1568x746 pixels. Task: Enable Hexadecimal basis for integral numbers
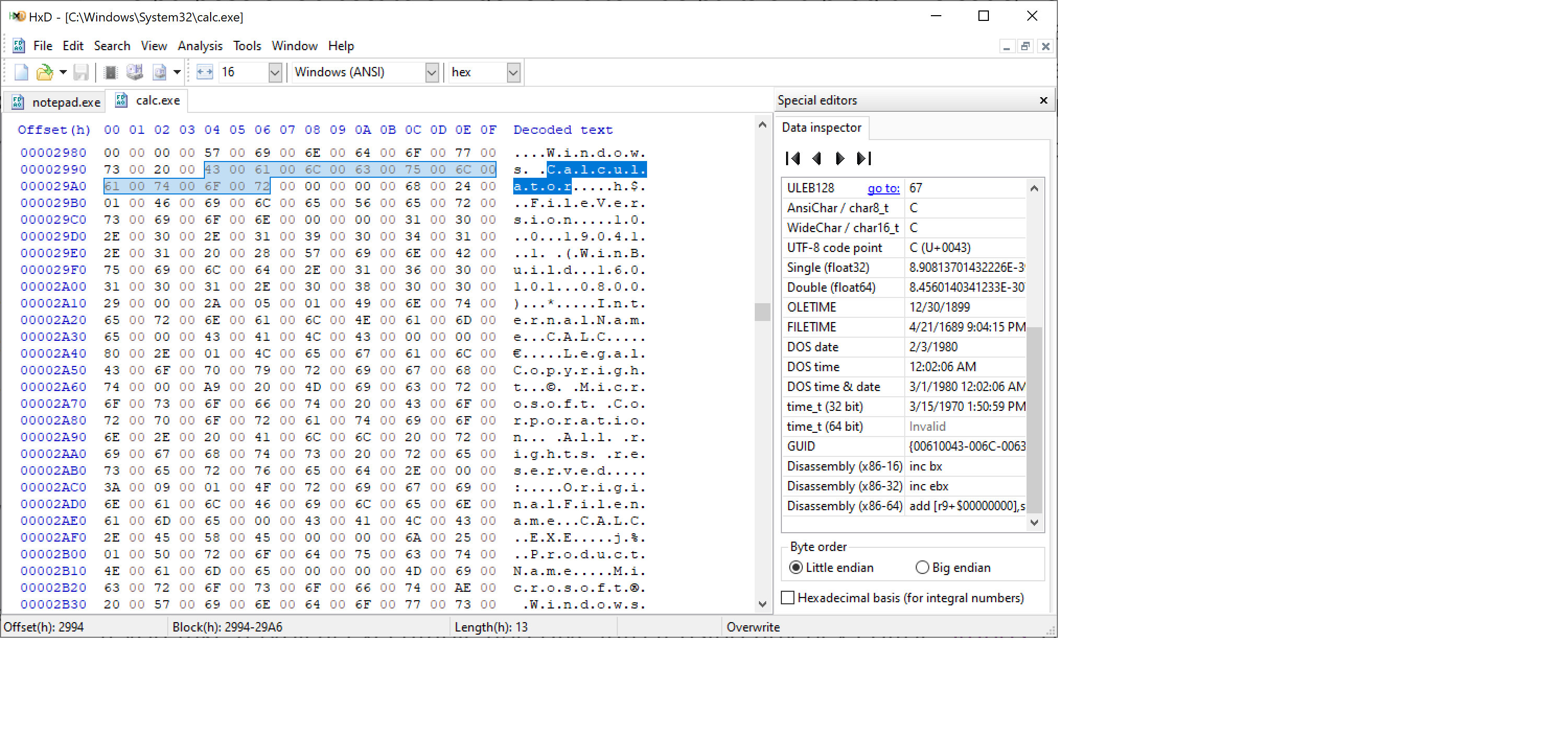tap(788, 598)
